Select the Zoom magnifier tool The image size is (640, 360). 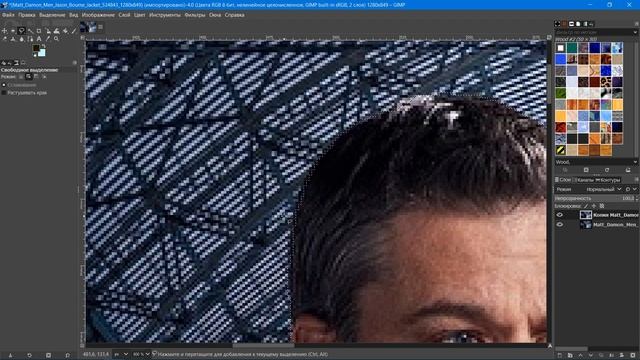pos(56,39)
